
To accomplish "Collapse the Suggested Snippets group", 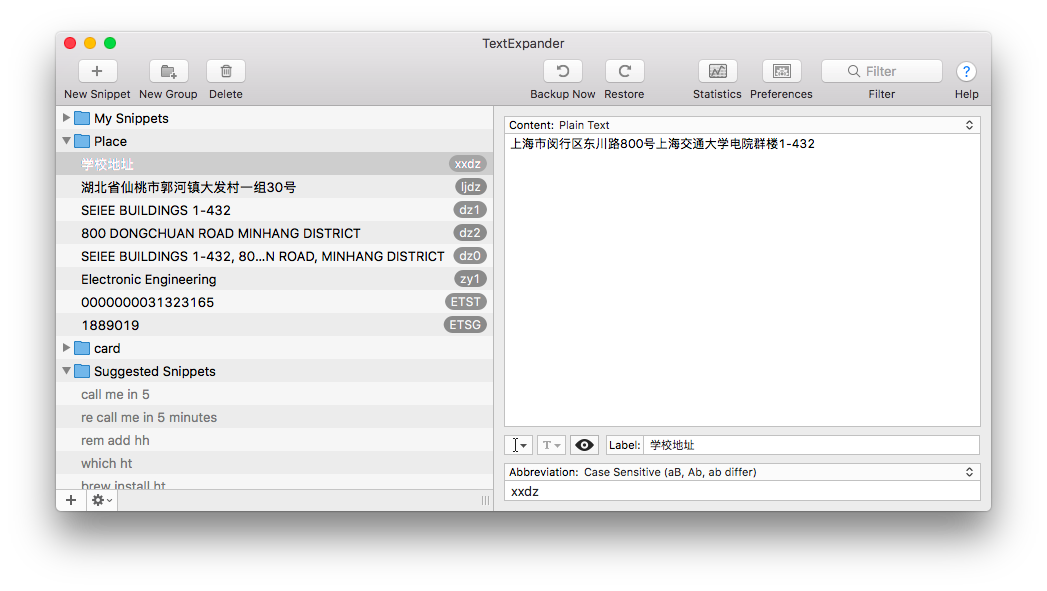I will point(66,371).
